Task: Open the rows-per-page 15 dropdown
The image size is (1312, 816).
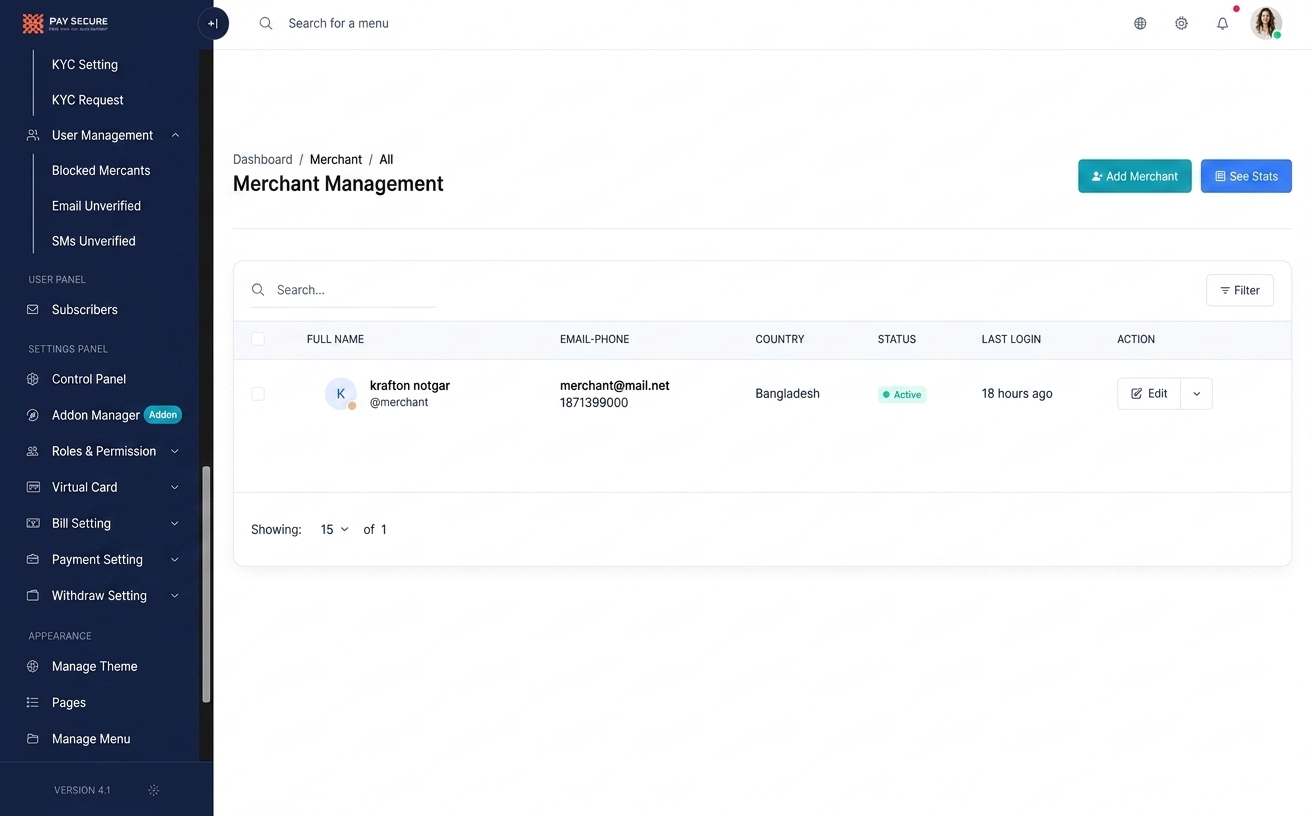Action: [334, 529]
